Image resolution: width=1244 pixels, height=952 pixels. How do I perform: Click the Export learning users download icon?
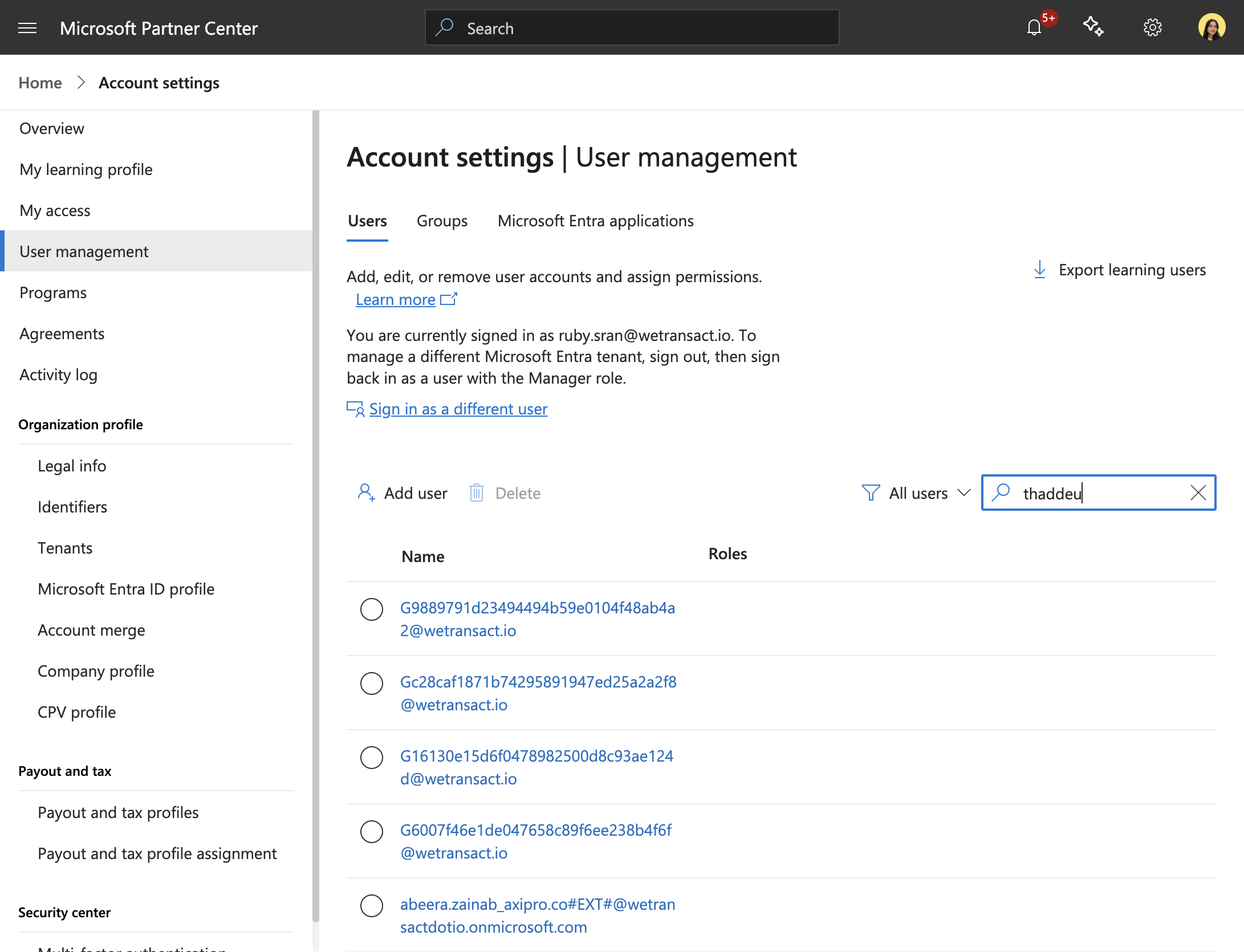[1040, 270]
